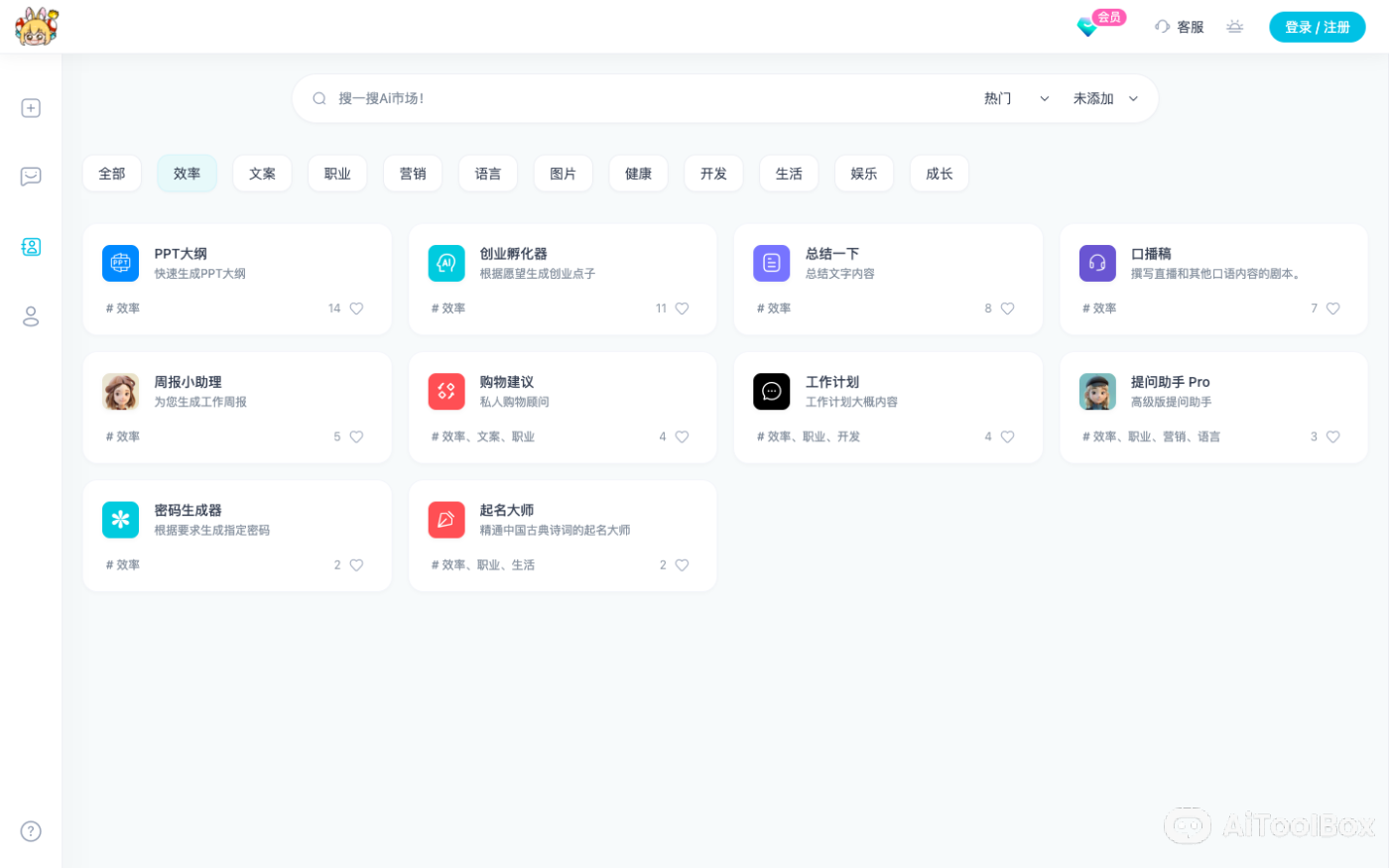The width and height of the screenshot is (1389, 868).
Task: Open the messages icon in the sidebar
Action: pos(31,176)
